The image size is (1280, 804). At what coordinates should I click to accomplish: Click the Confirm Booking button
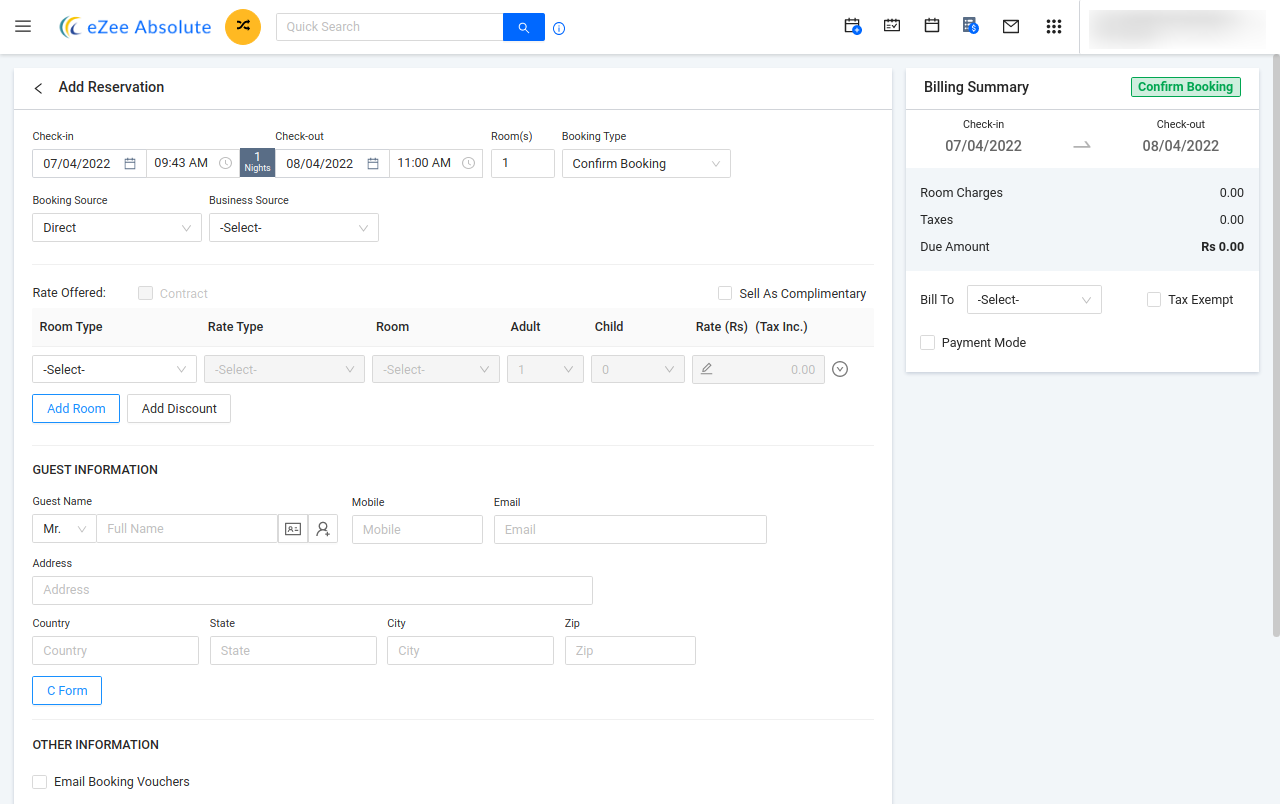[x=1185, y=87]
